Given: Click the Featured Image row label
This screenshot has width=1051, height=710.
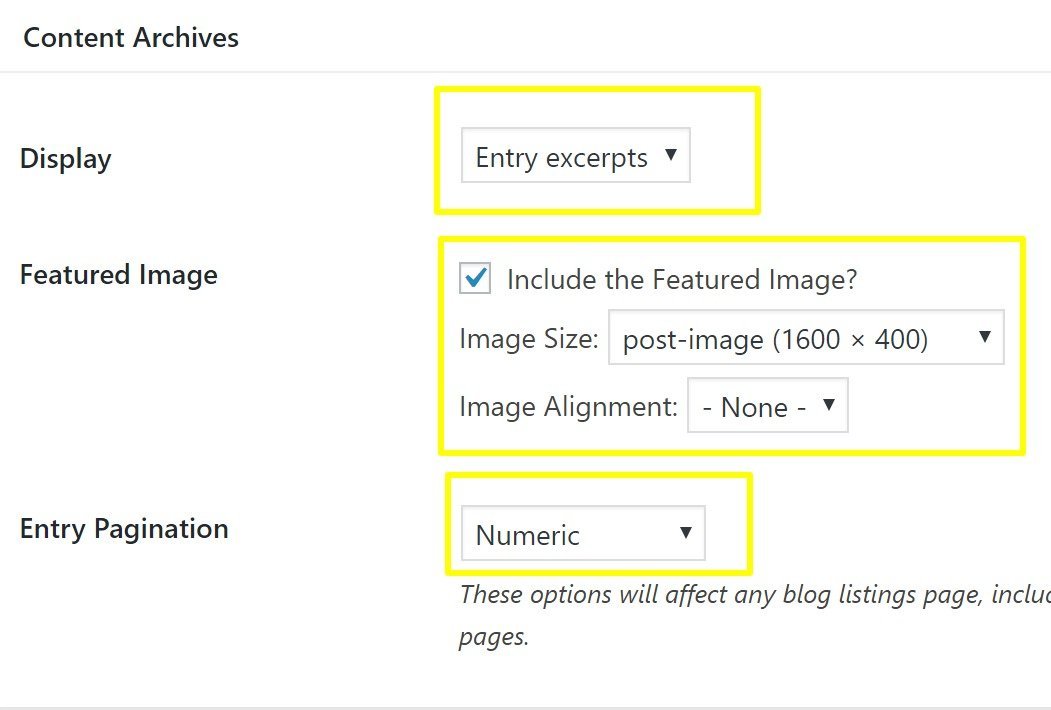Looking at the screenshot, I should [118, 274].
